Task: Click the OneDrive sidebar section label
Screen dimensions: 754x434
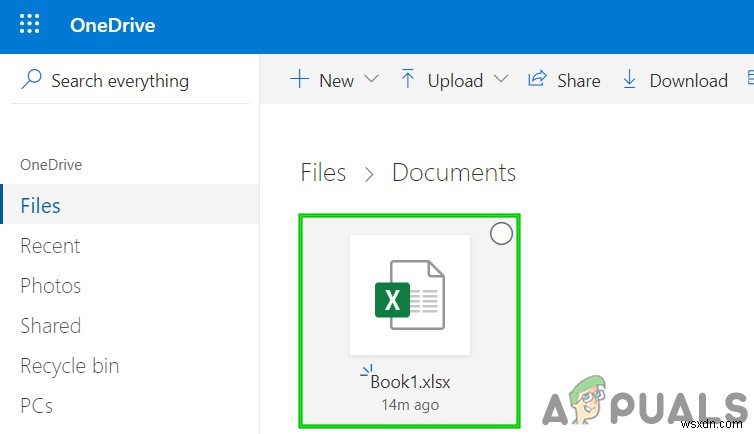Action: (x=51, y=165)
